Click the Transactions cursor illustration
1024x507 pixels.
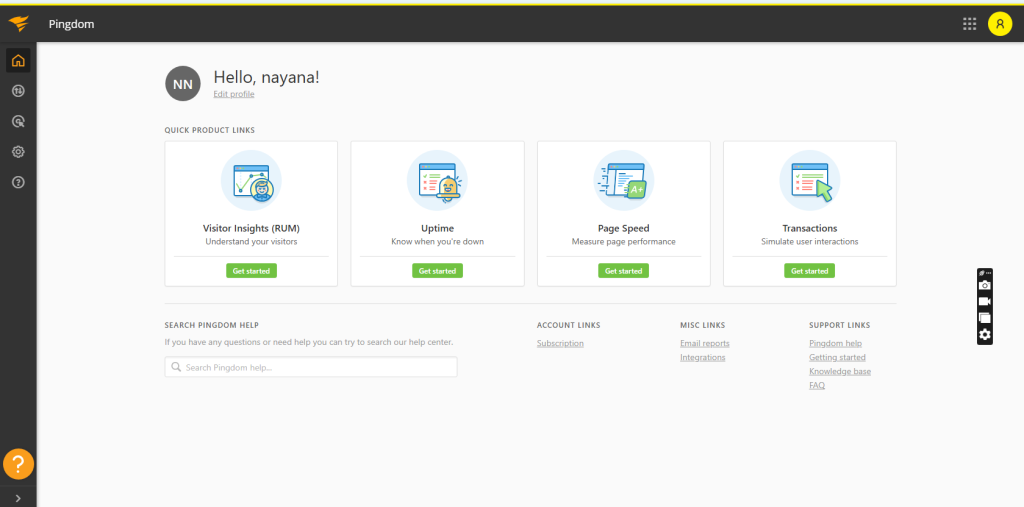(x=810, y=181)
